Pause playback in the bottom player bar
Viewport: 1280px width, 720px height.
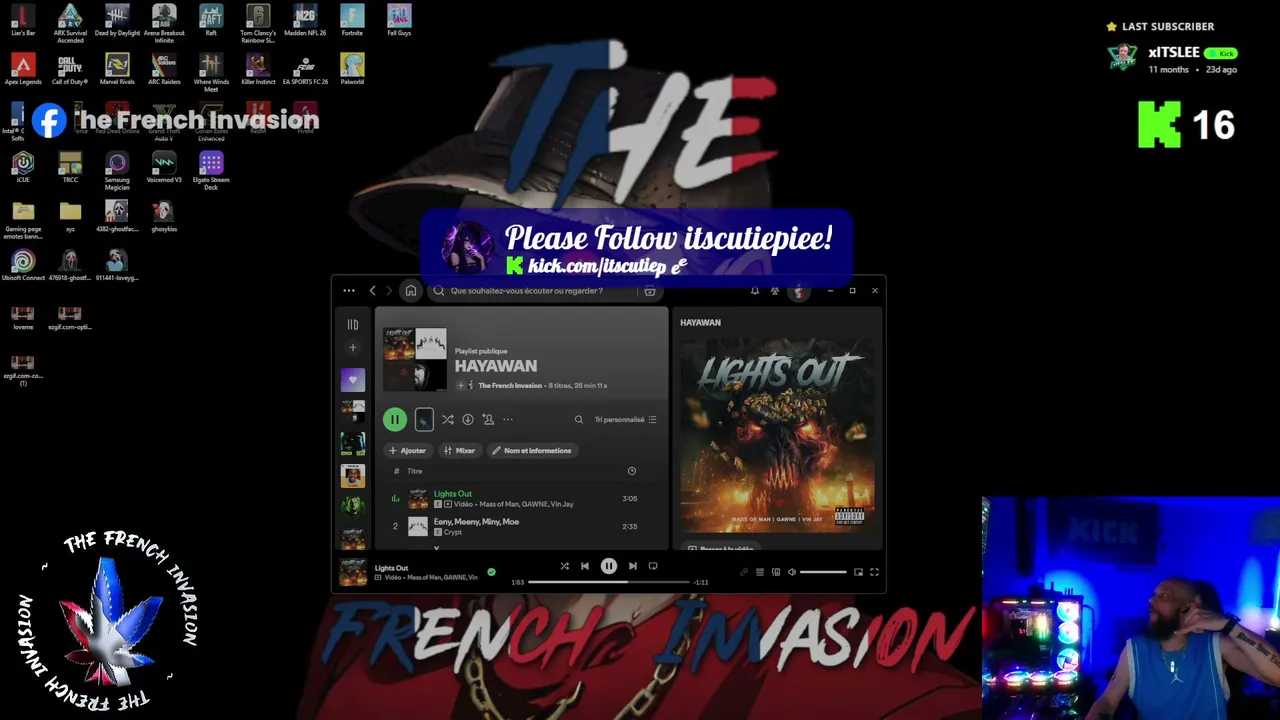[x=608, y=566]
